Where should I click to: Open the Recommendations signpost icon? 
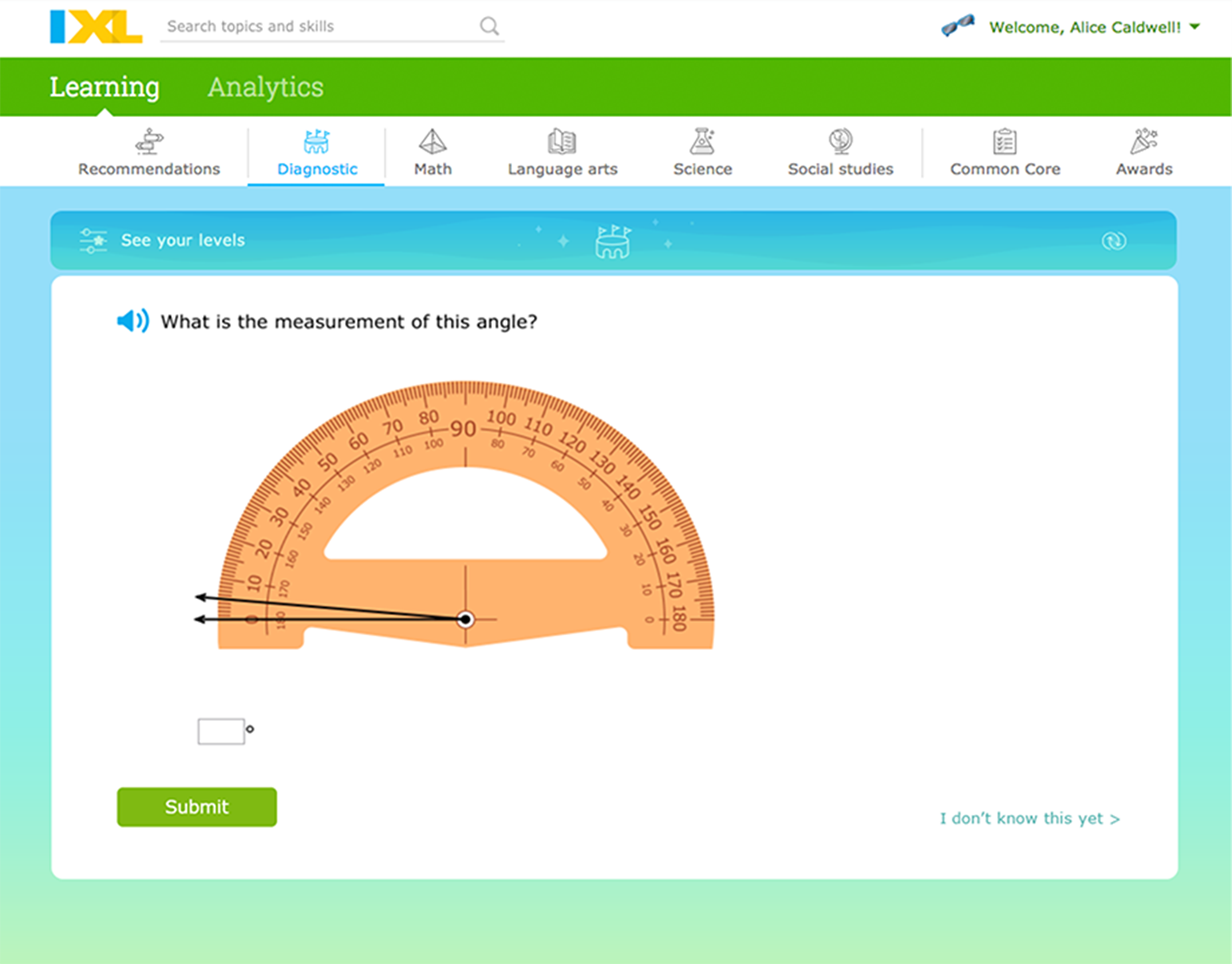[149, 141]
